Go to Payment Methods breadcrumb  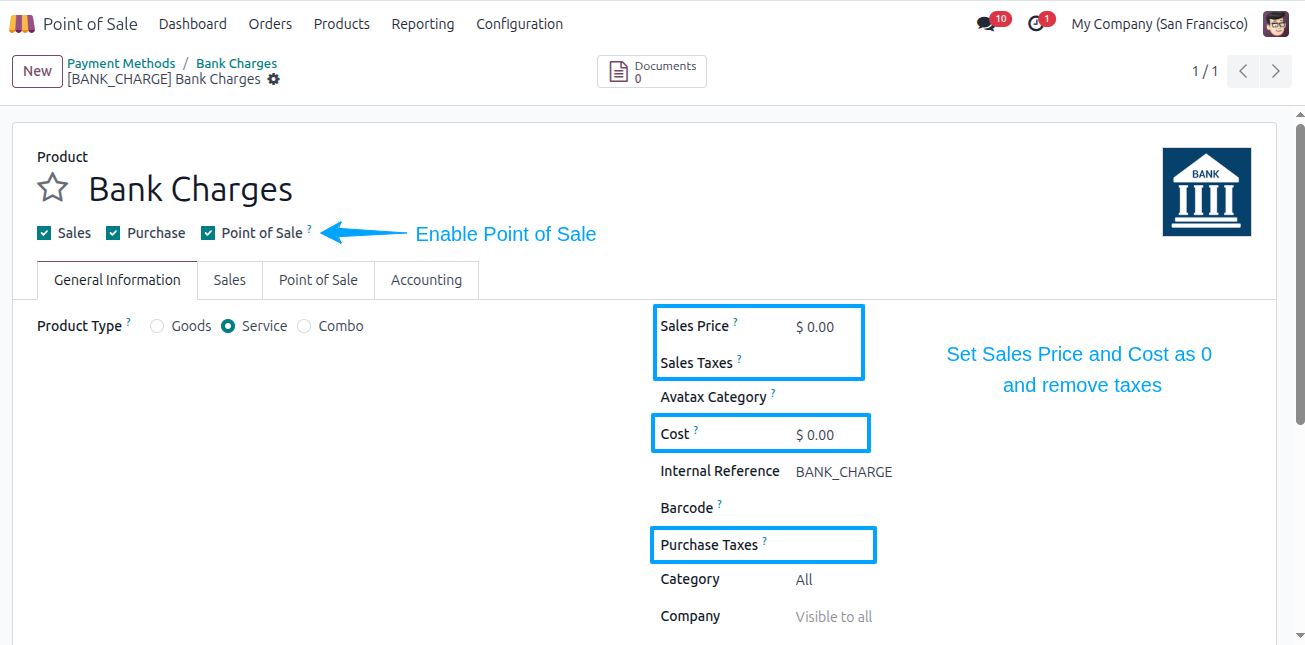121,63
